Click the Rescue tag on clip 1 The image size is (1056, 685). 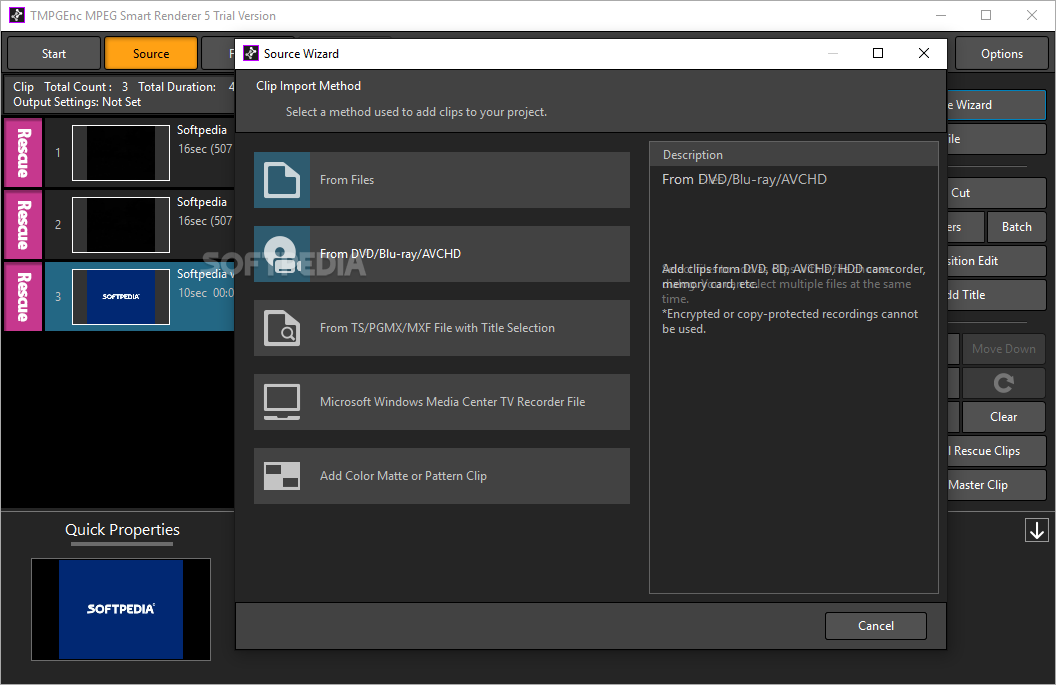click(24, 153)
